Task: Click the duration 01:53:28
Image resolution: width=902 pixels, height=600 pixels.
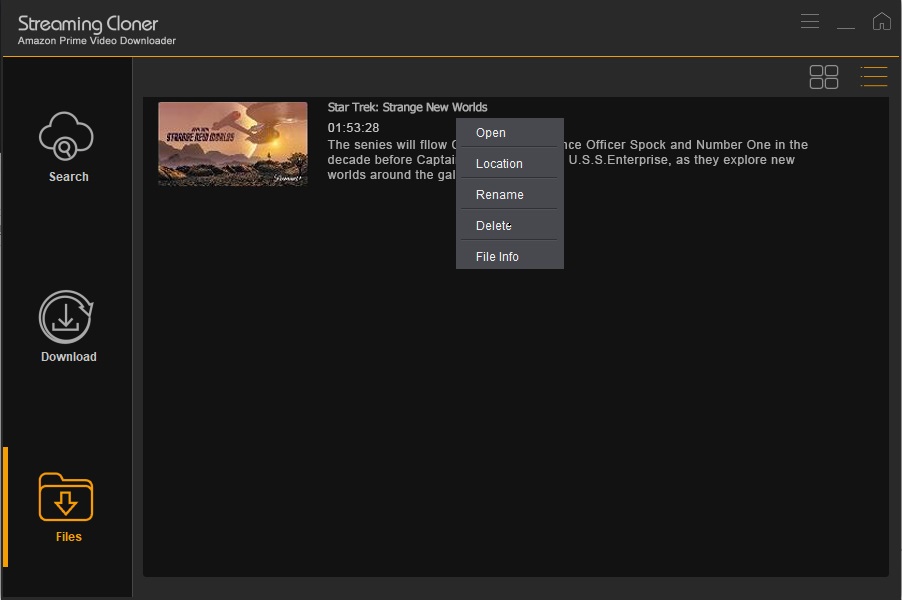Action: coord(353,128)
